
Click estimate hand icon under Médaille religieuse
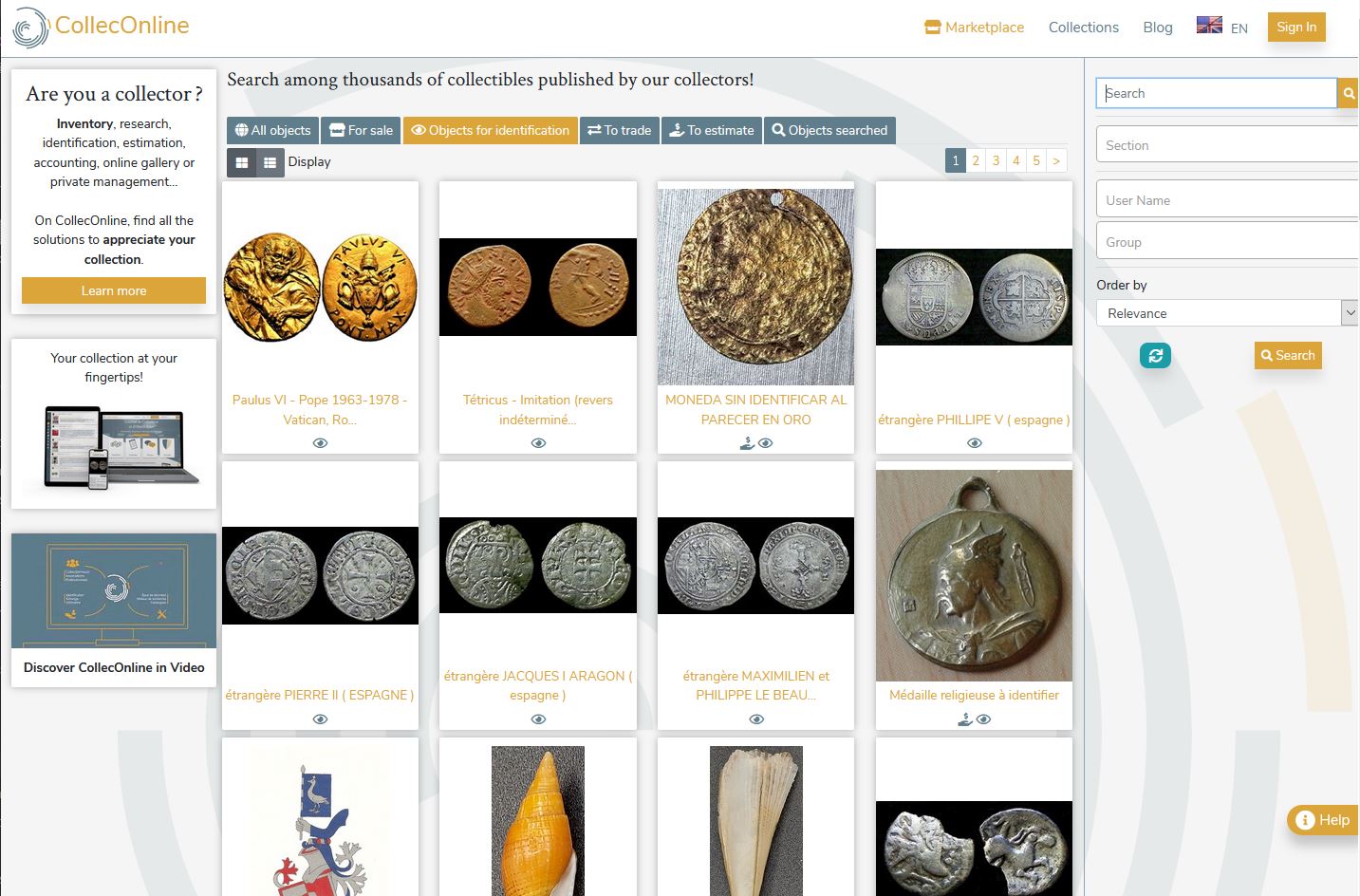point(964,719)
